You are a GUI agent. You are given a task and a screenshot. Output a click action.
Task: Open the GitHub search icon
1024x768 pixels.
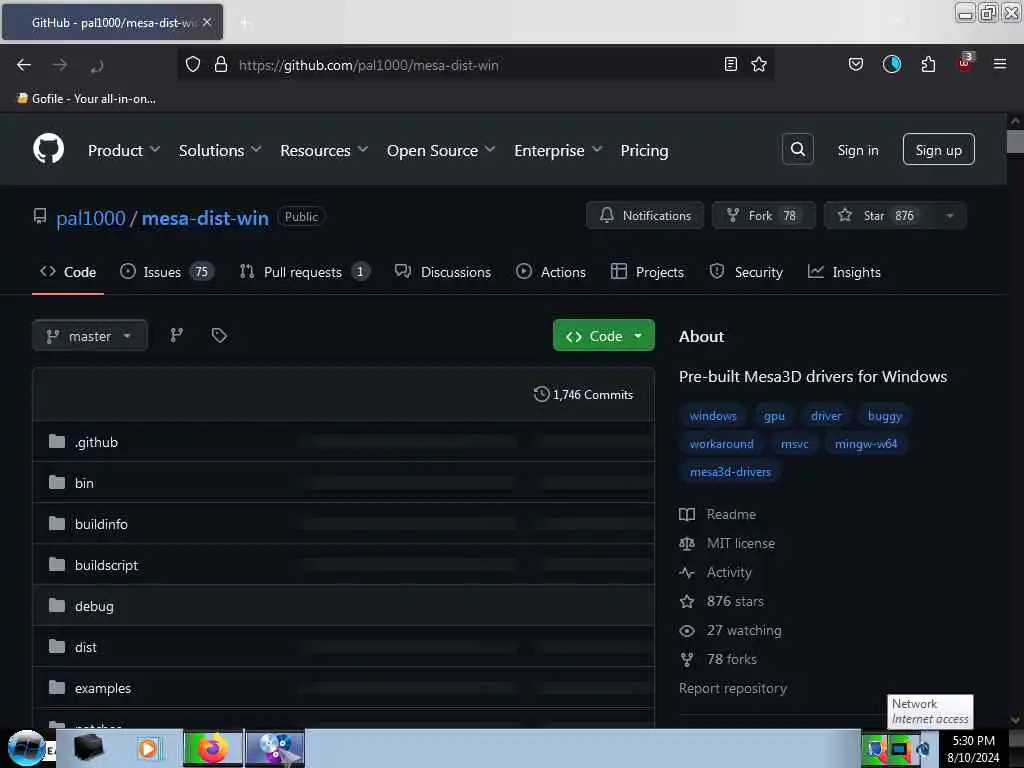click(x=797, y=150)
